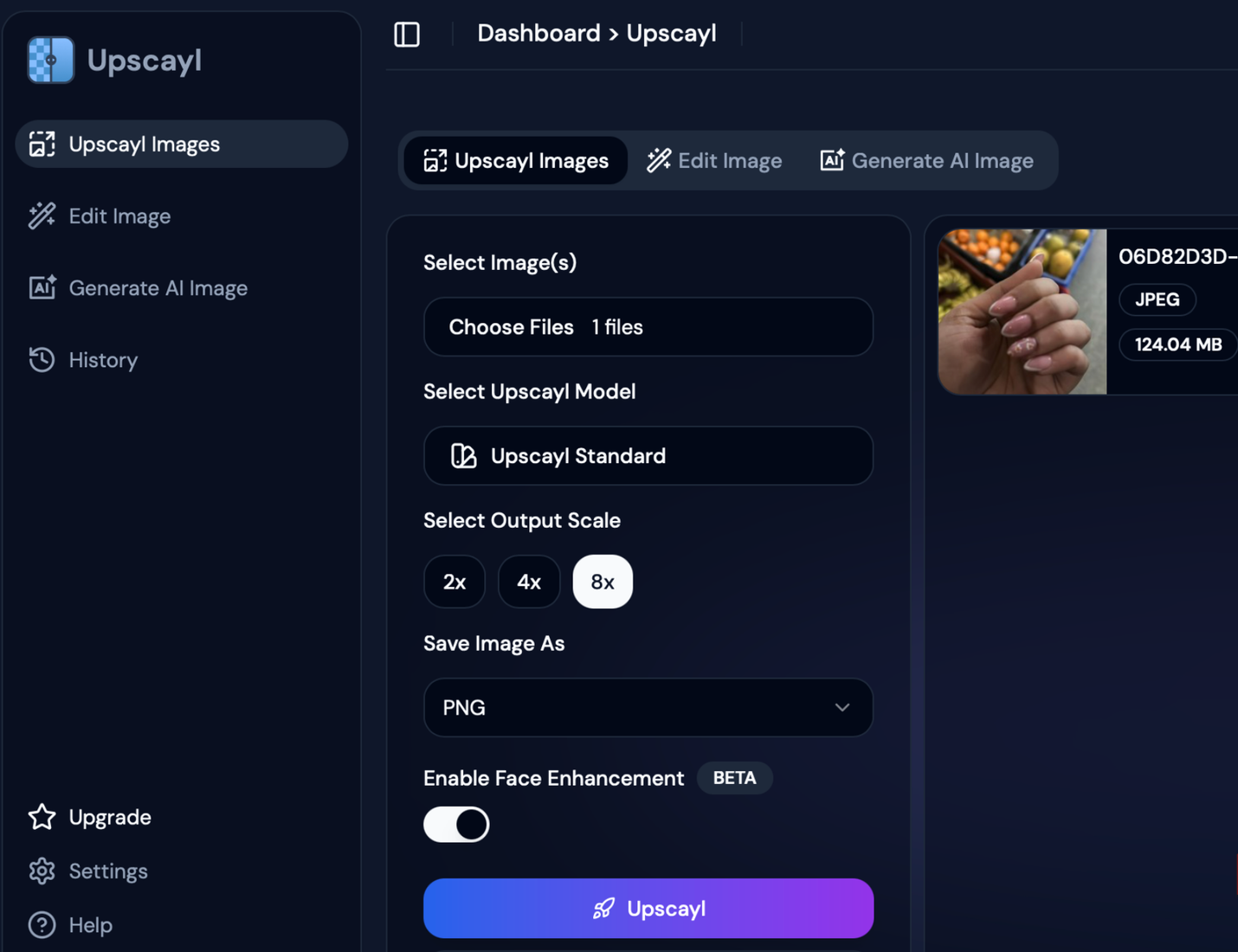This screenshot has width=1238, height=952.
Task: Open the PNG save format dropdown
Action: (648, 708)
